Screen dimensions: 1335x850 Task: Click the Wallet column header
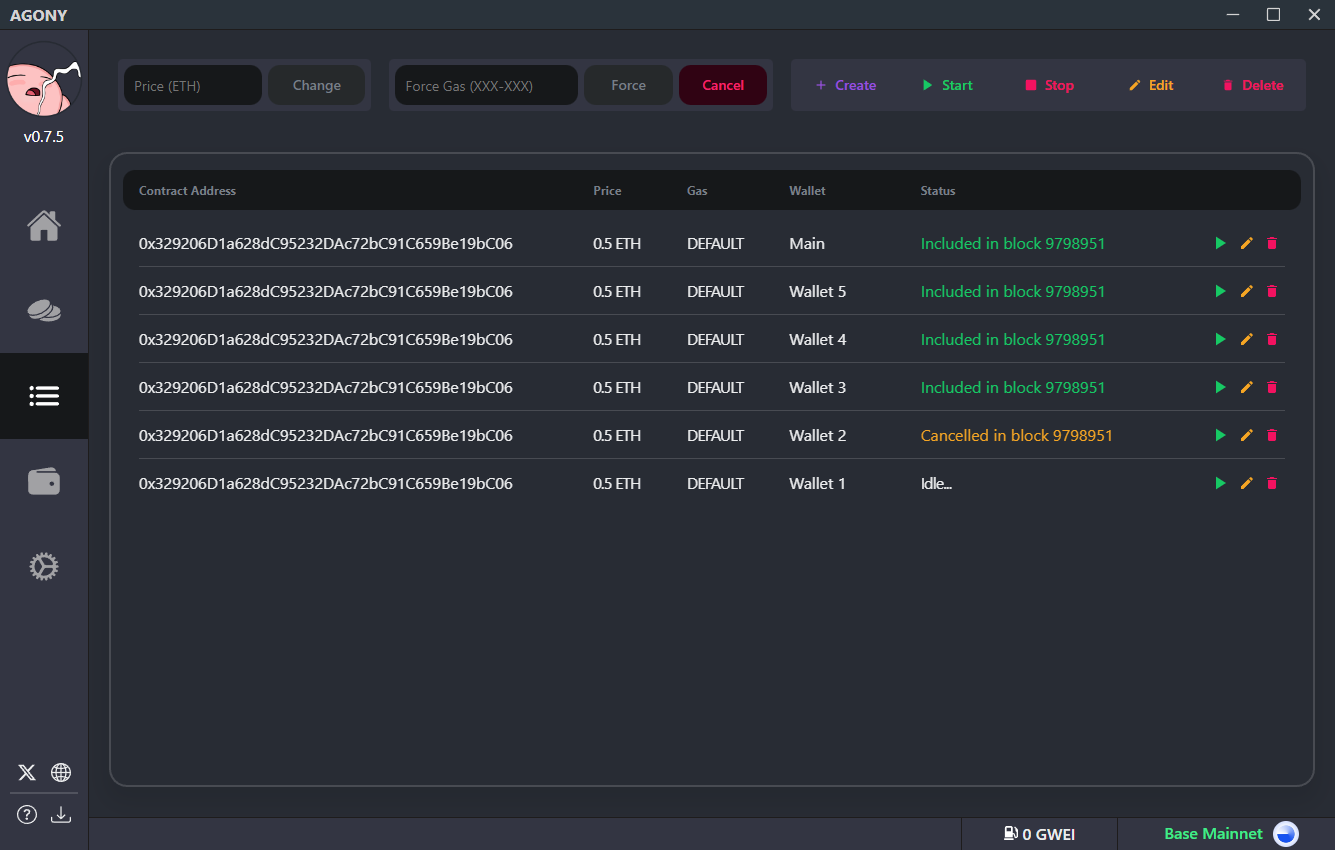[807, 190]
